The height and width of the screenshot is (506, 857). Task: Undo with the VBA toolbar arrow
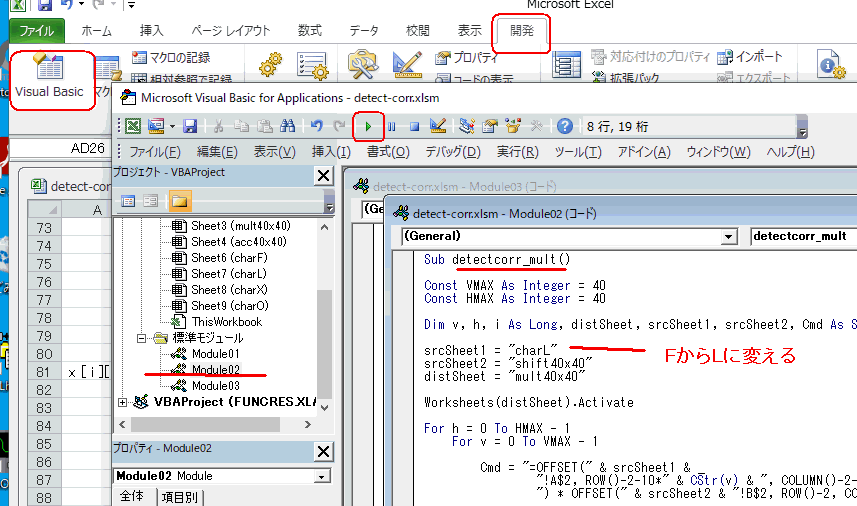click(316, 126)
